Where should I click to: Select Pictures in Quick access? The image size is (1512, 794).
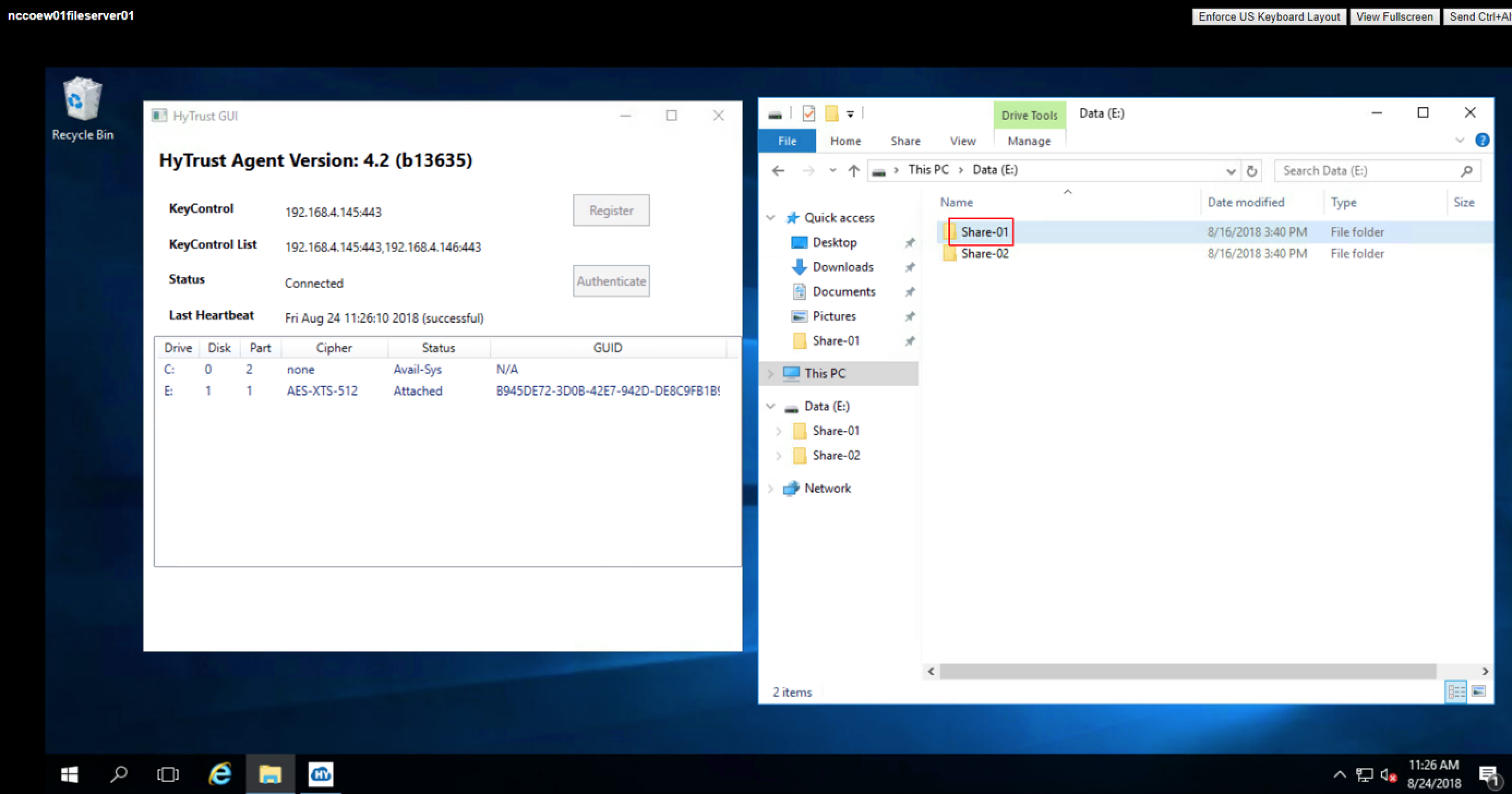click(x=834, y=316)
